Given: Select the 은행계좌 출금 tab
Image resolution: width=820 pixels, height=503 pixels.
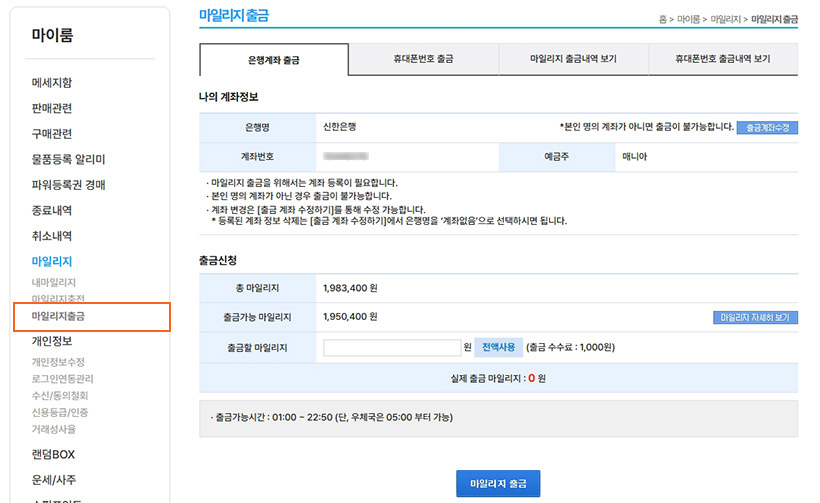Looking at the screenshot, I should pos(274,60).
